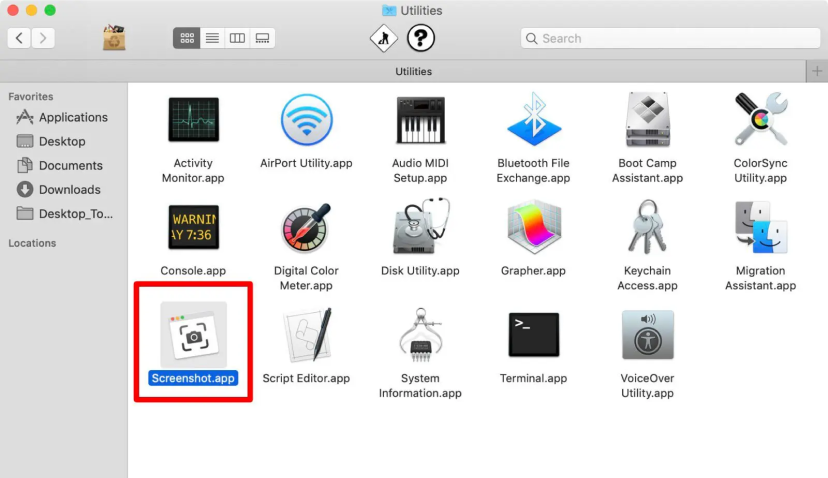
Task: Select Audio MIDI Setup.app piano icon
Action: [420, 120]
